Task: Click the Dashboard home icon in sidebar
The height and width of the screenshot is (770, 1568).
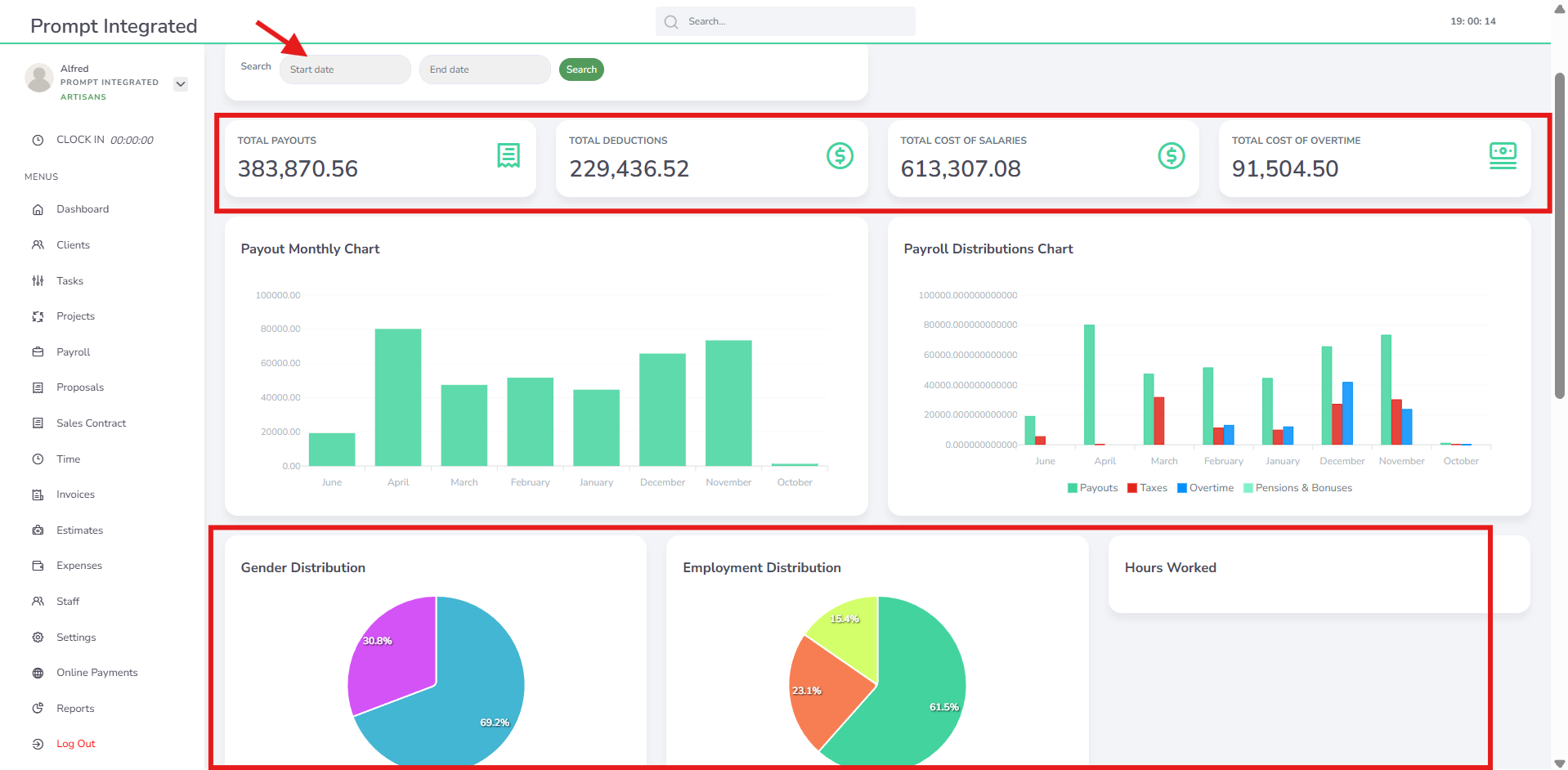Action: click(38, 209)
